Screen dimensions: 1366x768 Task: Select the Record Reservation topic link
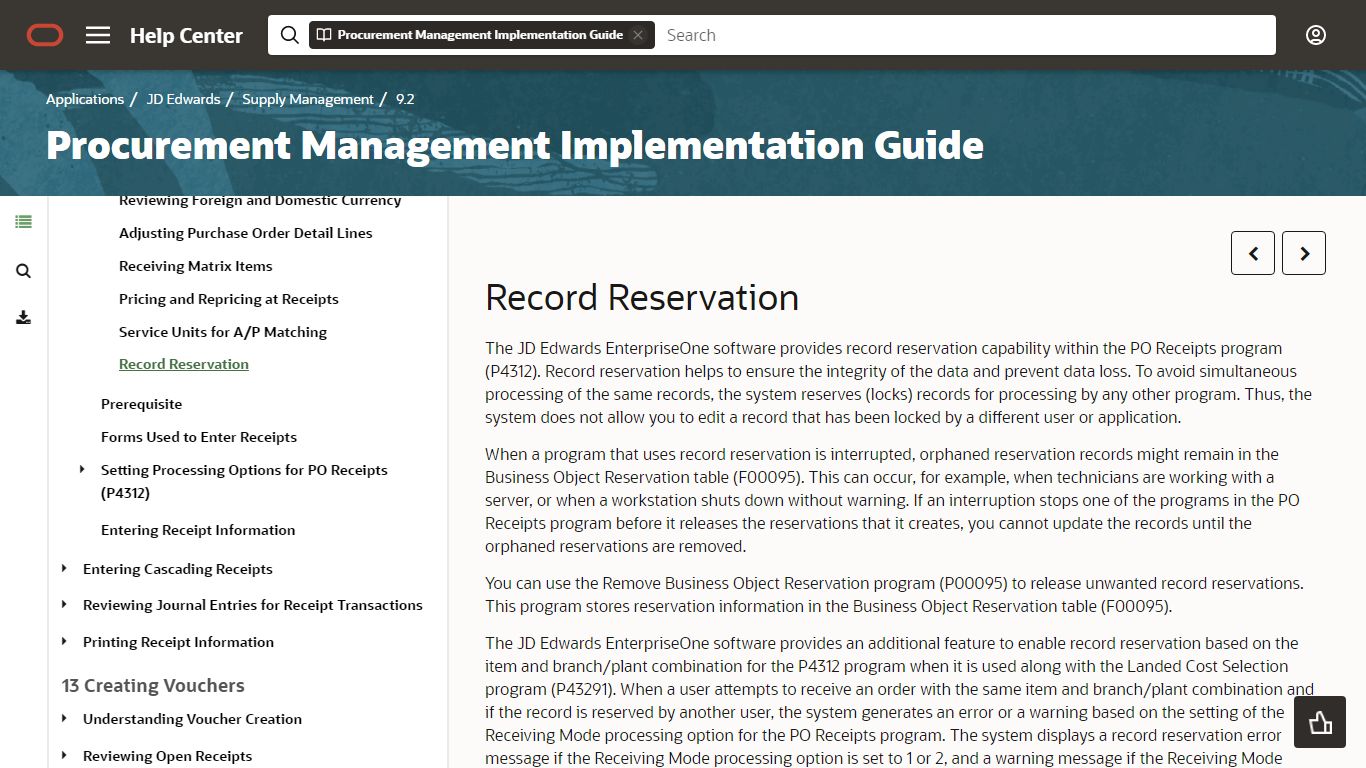pos(184,364)
